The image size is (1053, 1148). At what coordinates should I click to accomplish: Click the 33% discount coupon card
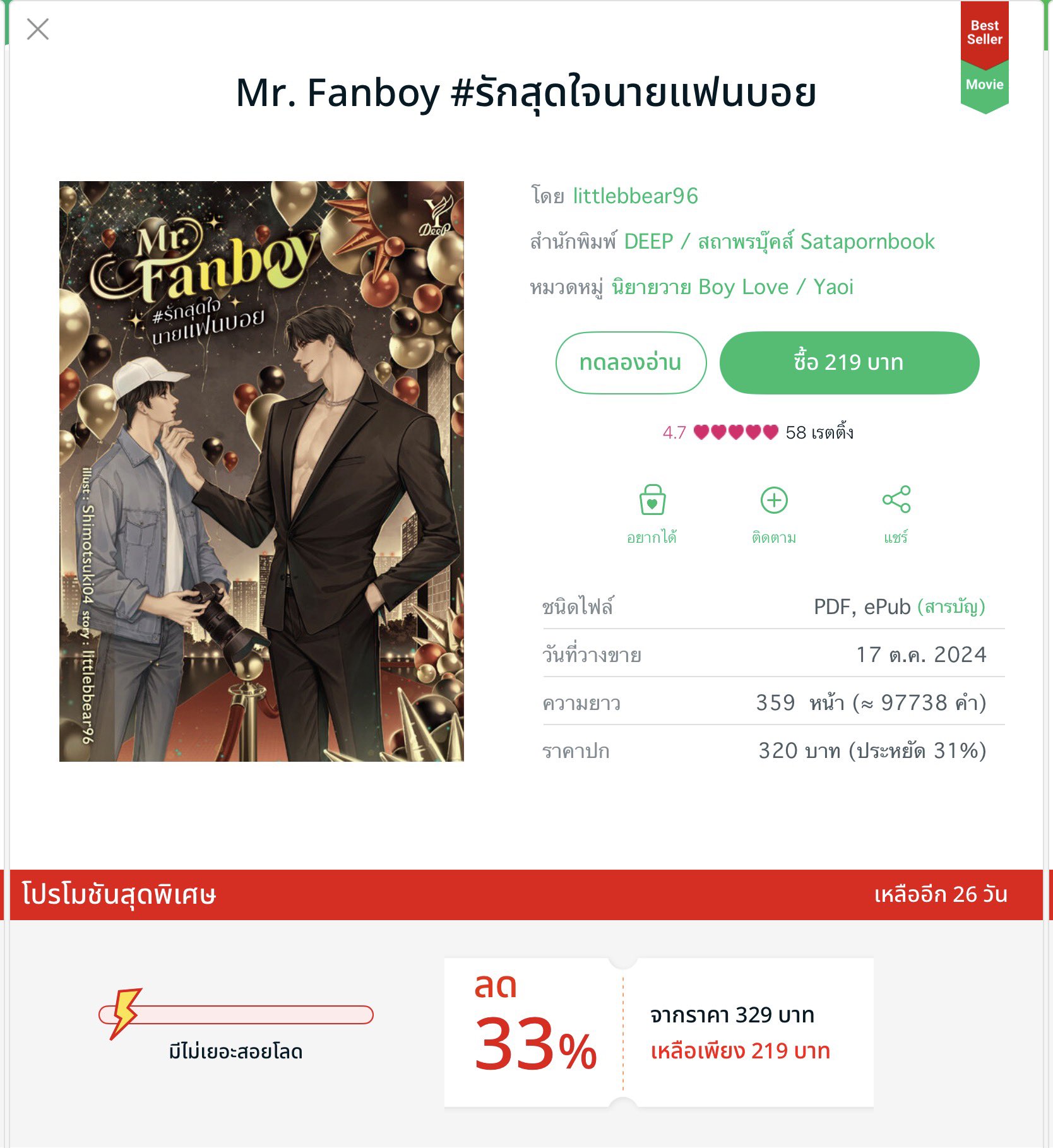point(658,1033)
